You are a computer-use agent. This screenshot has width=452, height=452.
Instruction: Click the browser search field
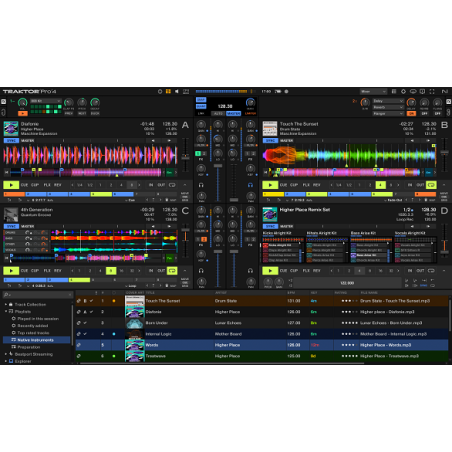[38, 295]
